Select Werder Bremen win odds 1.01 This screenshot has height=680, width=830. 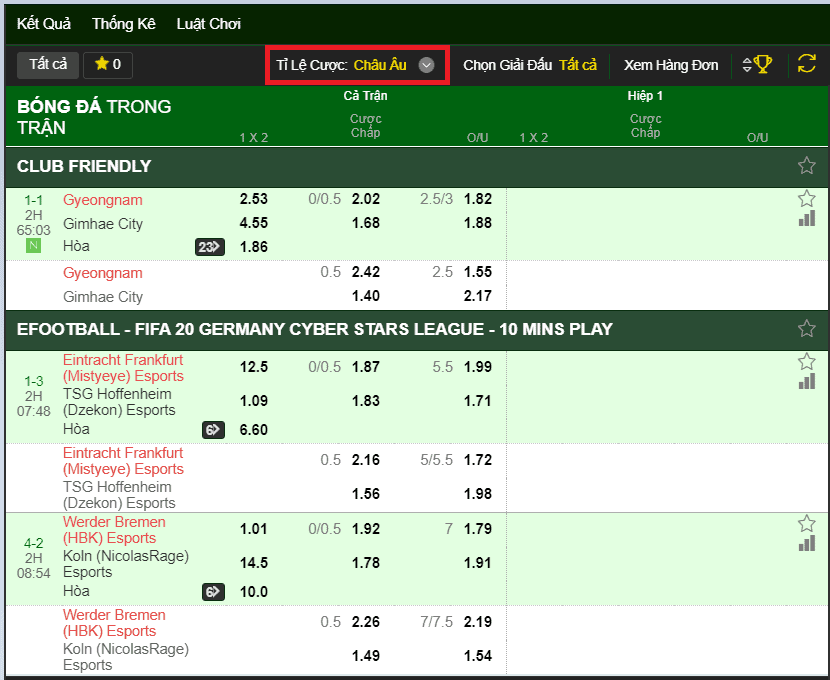[254, 529]
